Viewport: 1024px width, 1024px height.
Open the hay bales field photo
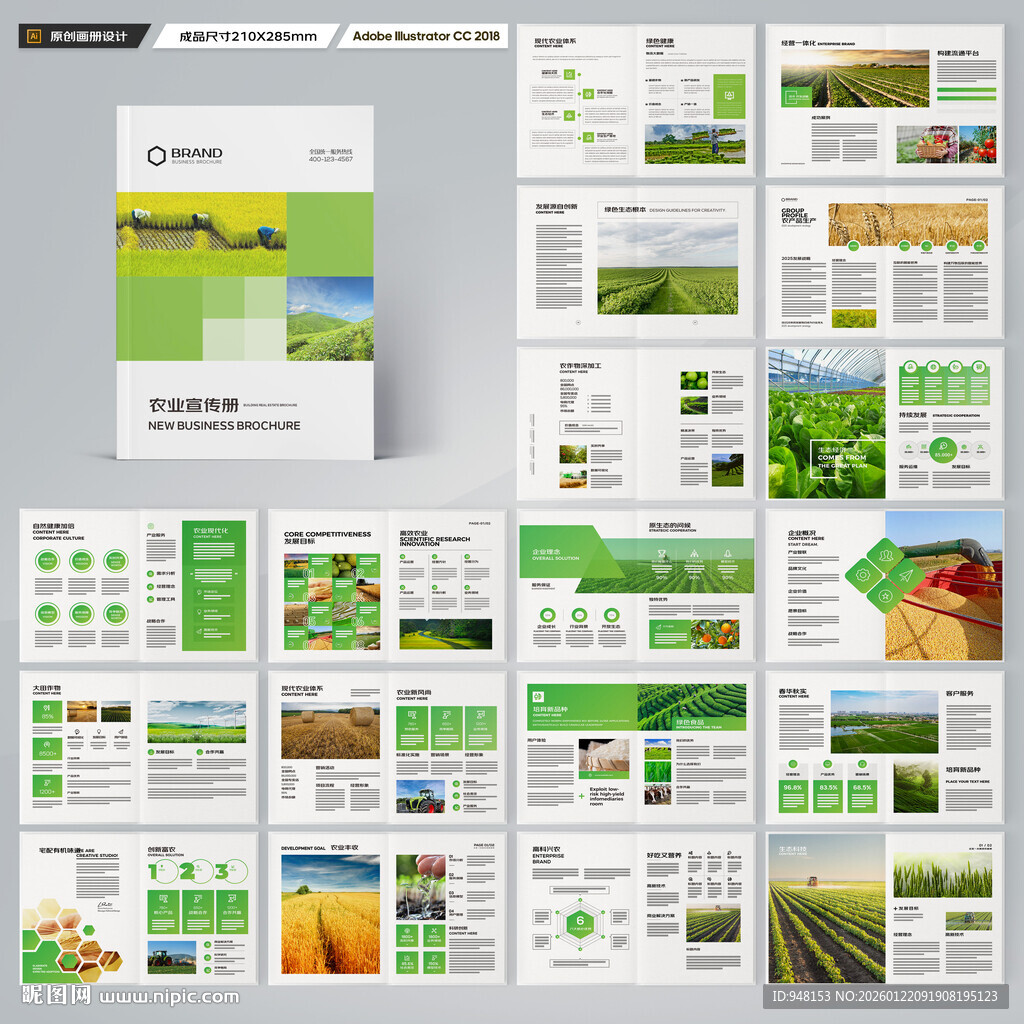pos(330,731)
